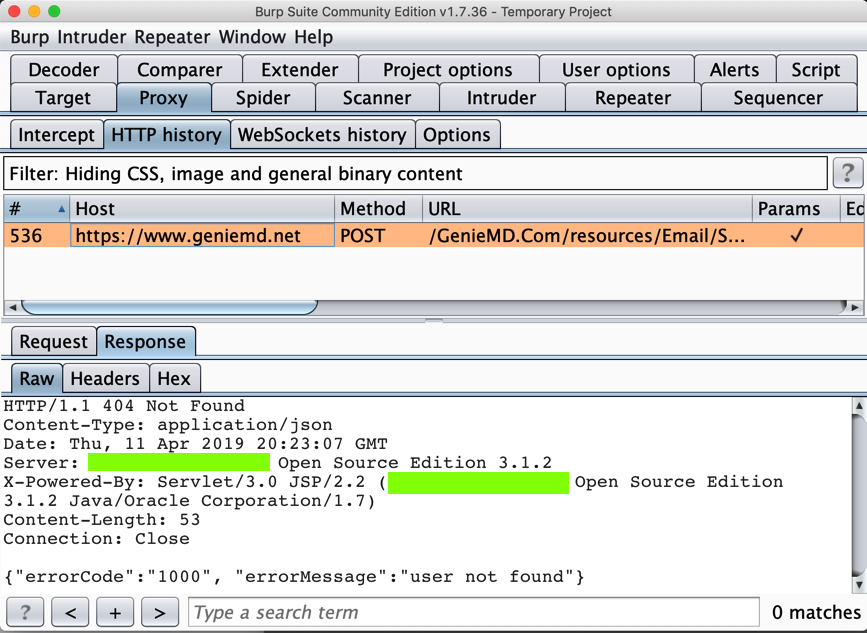Switch to the Repeater tab

pos(632,98)
